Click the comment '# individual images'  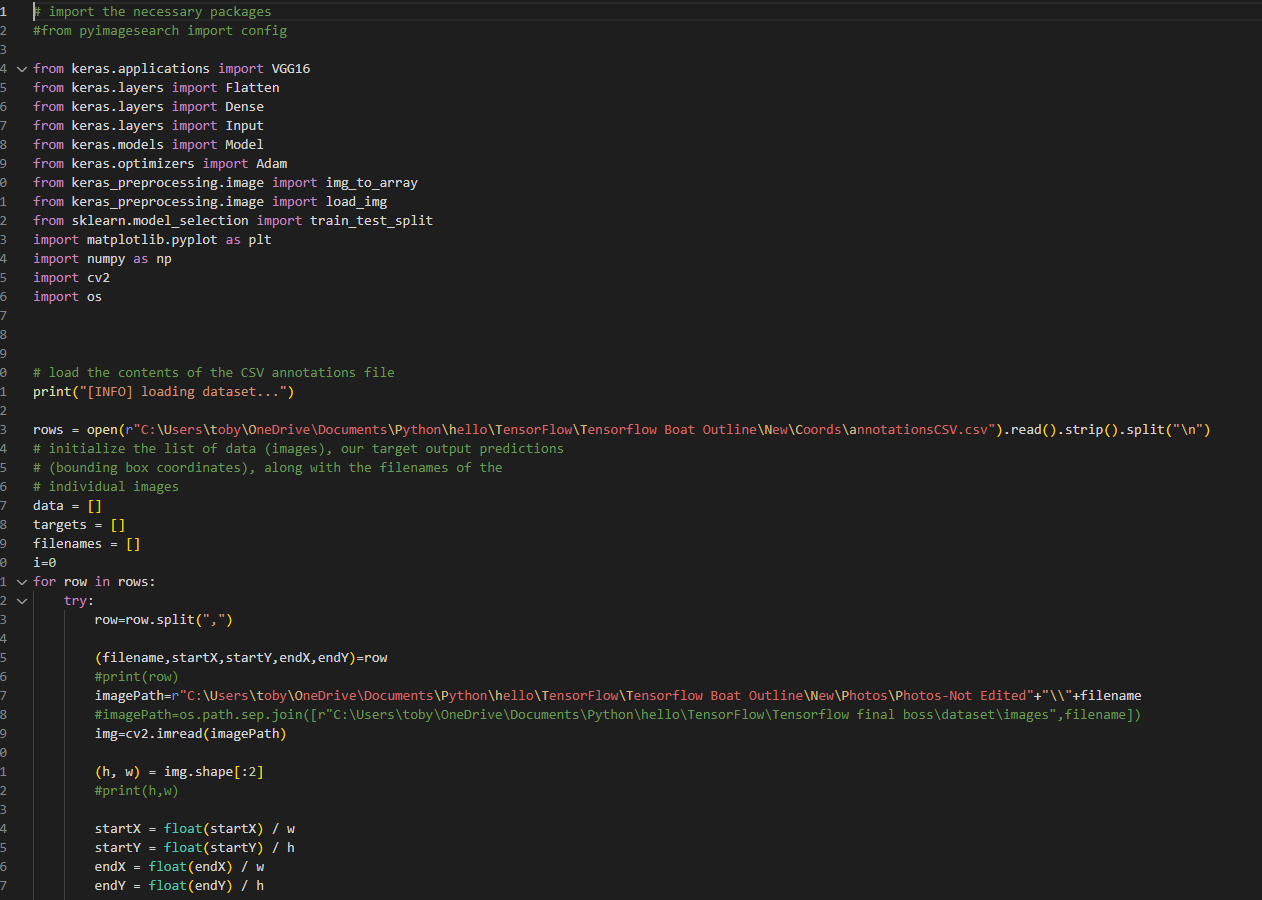pyautogui.click(x=106, y=487)
